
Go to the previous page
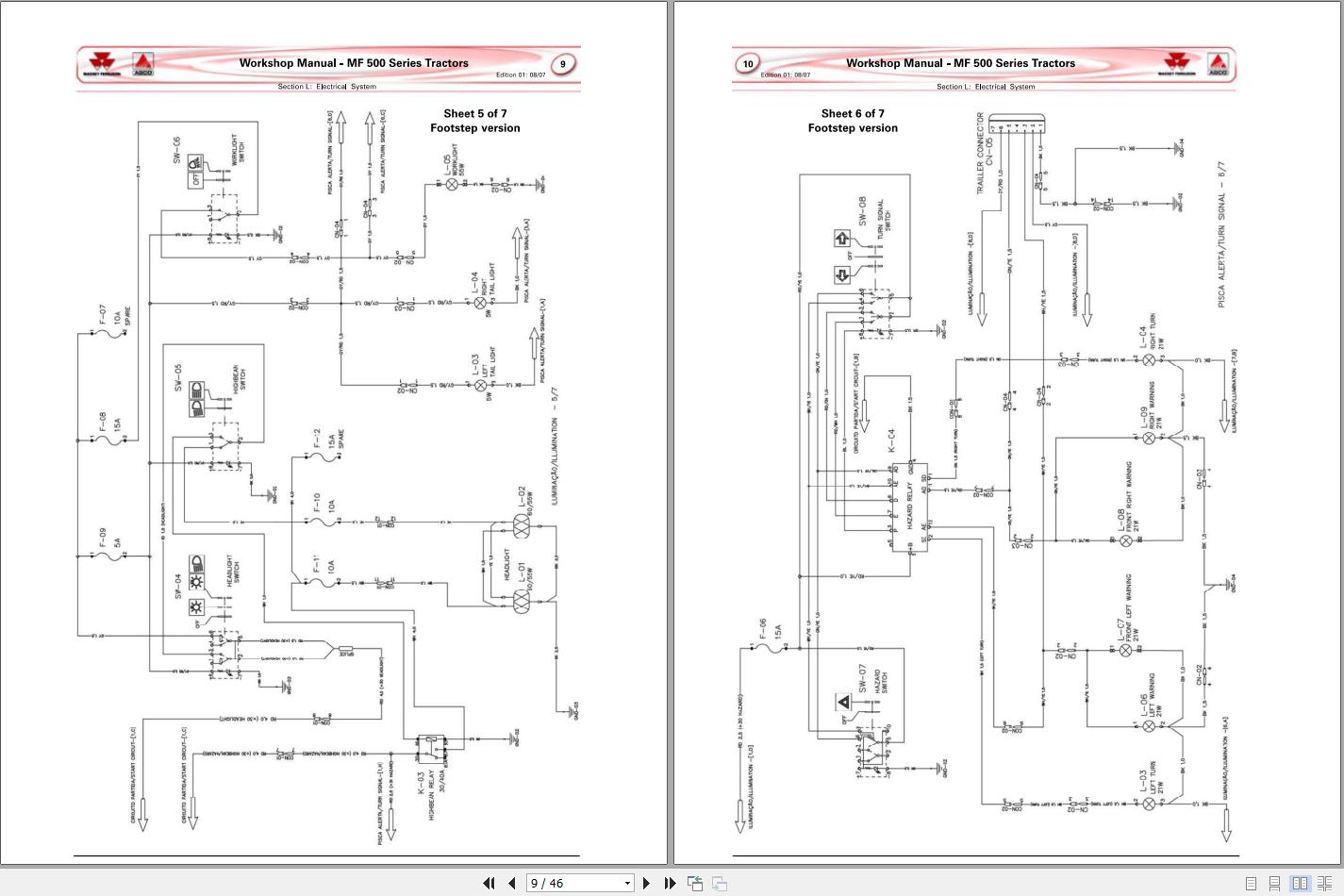tap(512, 884)
